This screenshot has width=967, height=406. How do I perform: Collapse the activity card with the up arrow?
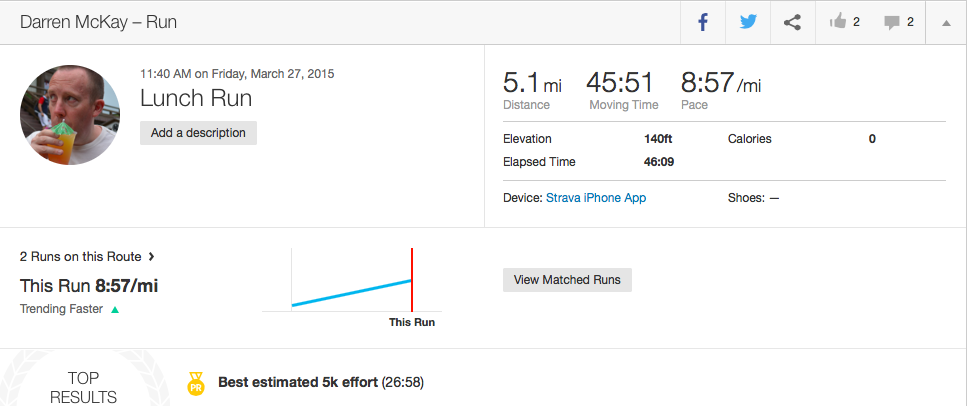[x=946, y=23]
